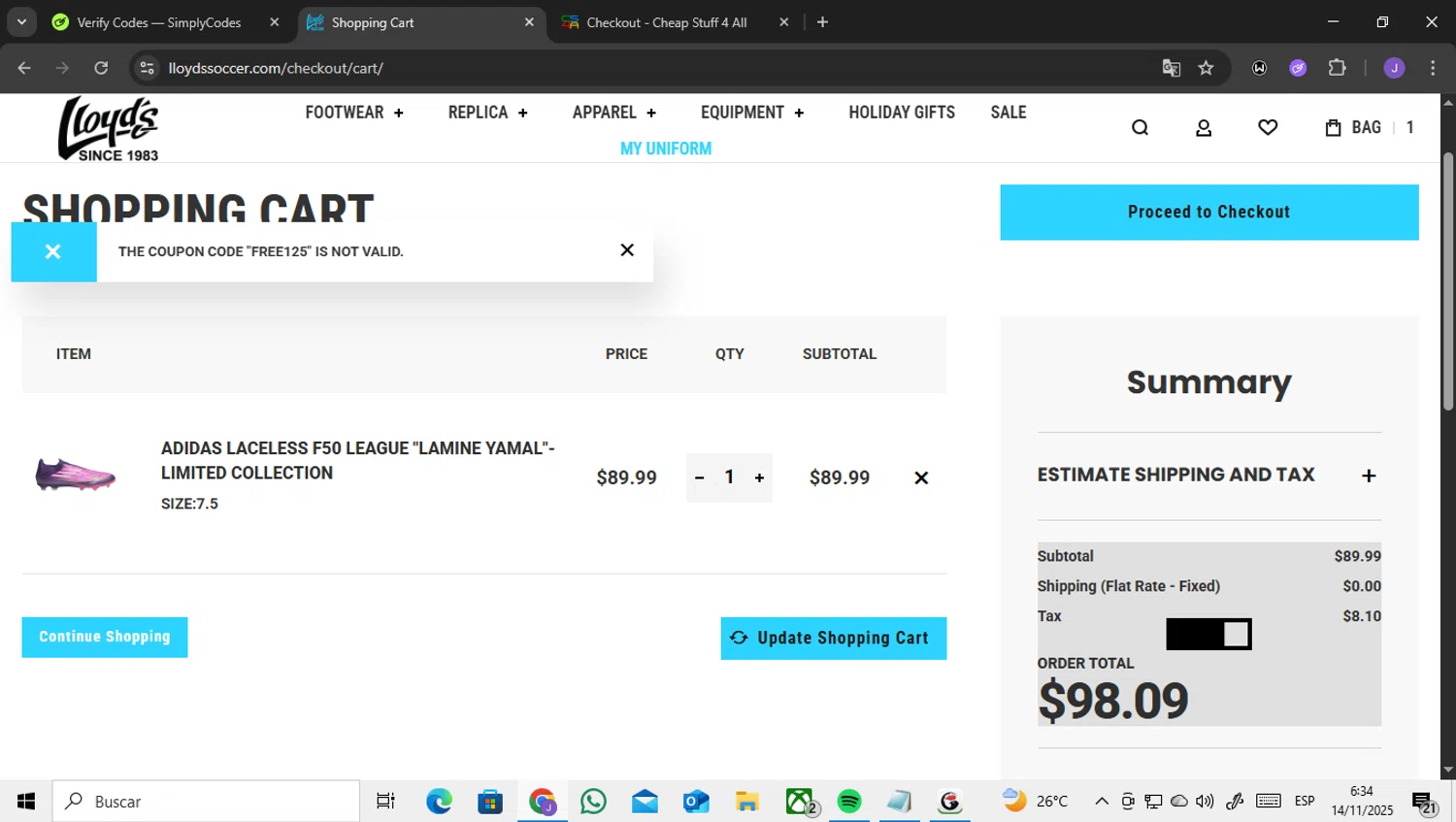Bookmark this page with the star

tap(1206, 68)
